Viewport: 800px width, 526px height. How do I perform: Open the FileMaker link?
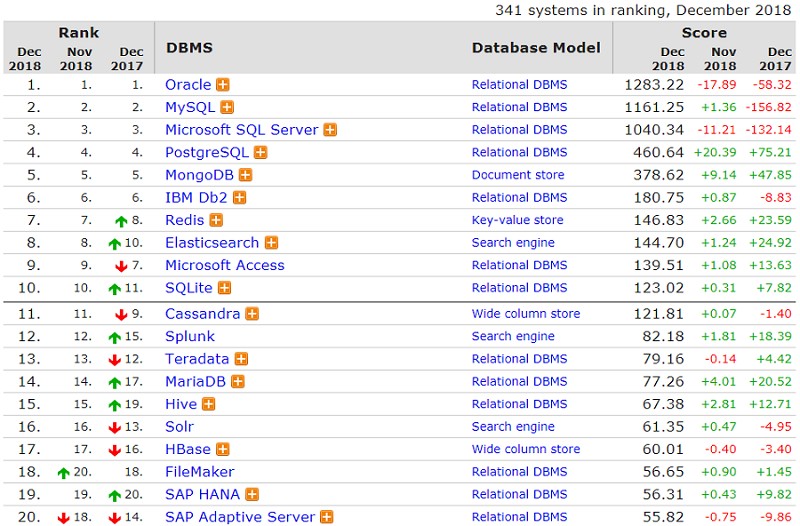tap(199, 472)
